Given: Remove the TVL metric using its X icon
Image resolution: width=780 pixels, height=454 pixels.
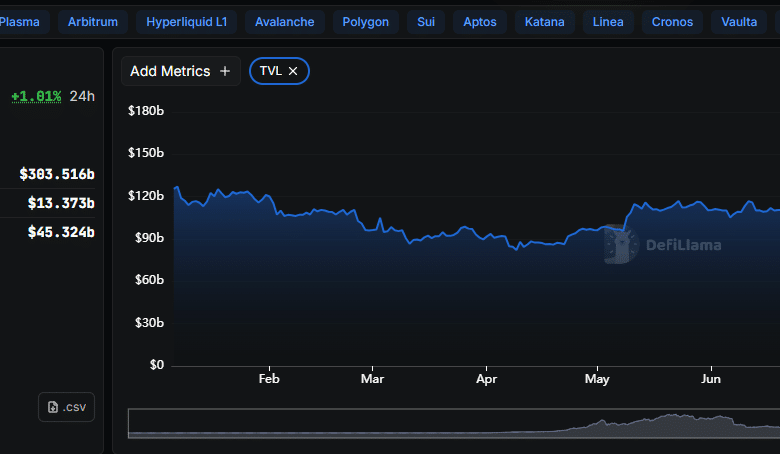Looking at the screenshot, I should click(x=293, y=71).
